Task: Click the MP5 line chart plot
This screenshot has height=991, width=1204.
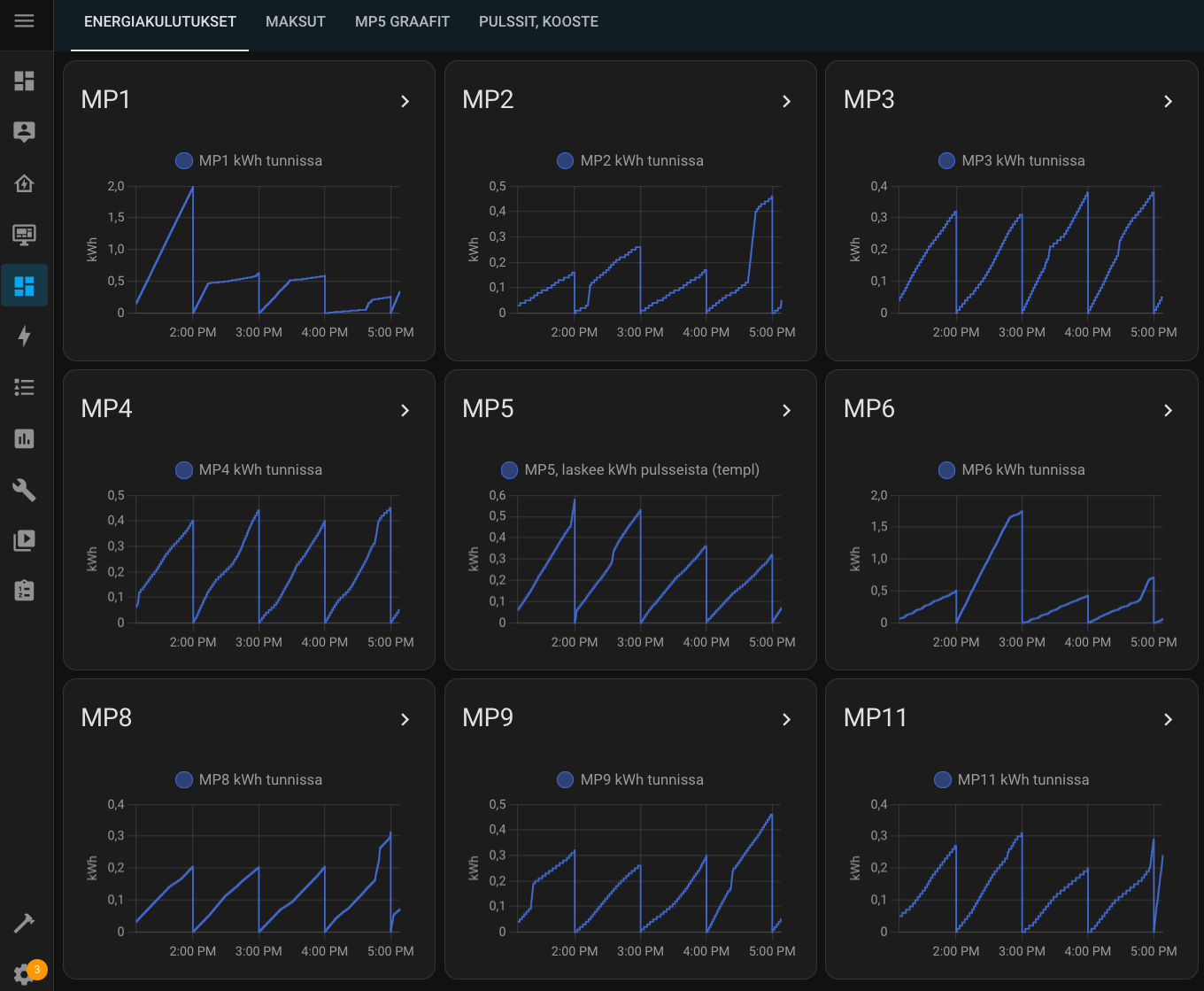Action: (649, 559)
